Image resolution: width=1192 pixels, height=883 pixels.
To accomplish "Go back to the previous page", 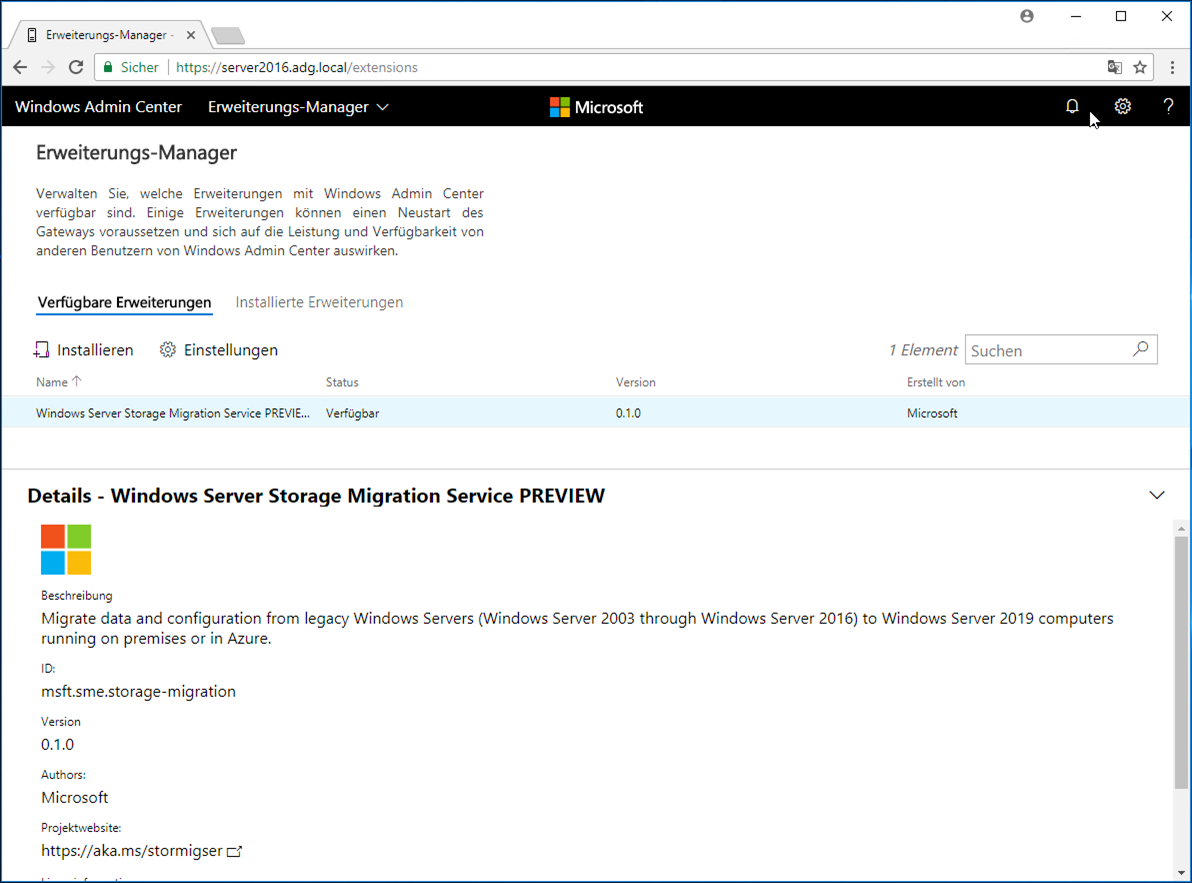I will (x=20, y=68).
